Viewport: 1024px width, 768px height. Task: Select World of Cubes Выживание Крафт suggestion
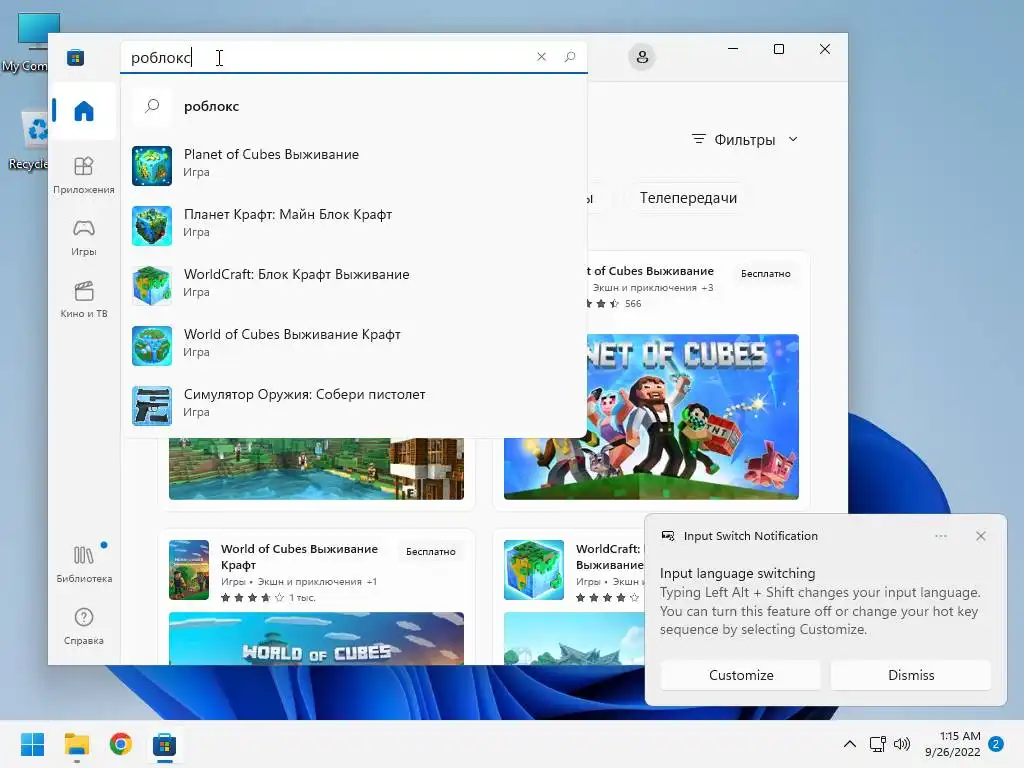point(353,344)
